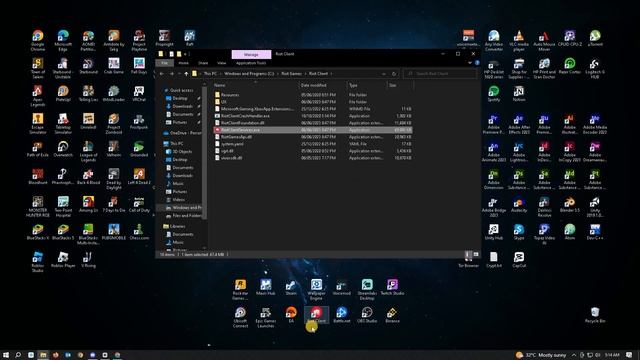640x360 pixels.
Task: Go back in File Explorer
Action: tap(162, 74)
